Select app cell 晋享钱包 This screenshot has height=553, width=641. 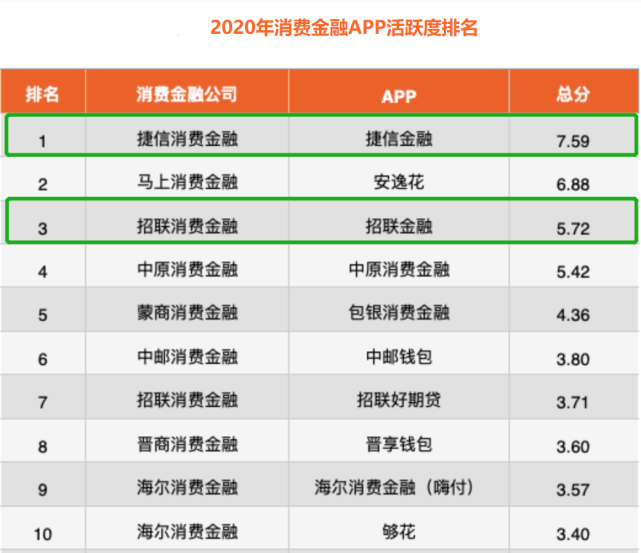[x=399, y=445]
